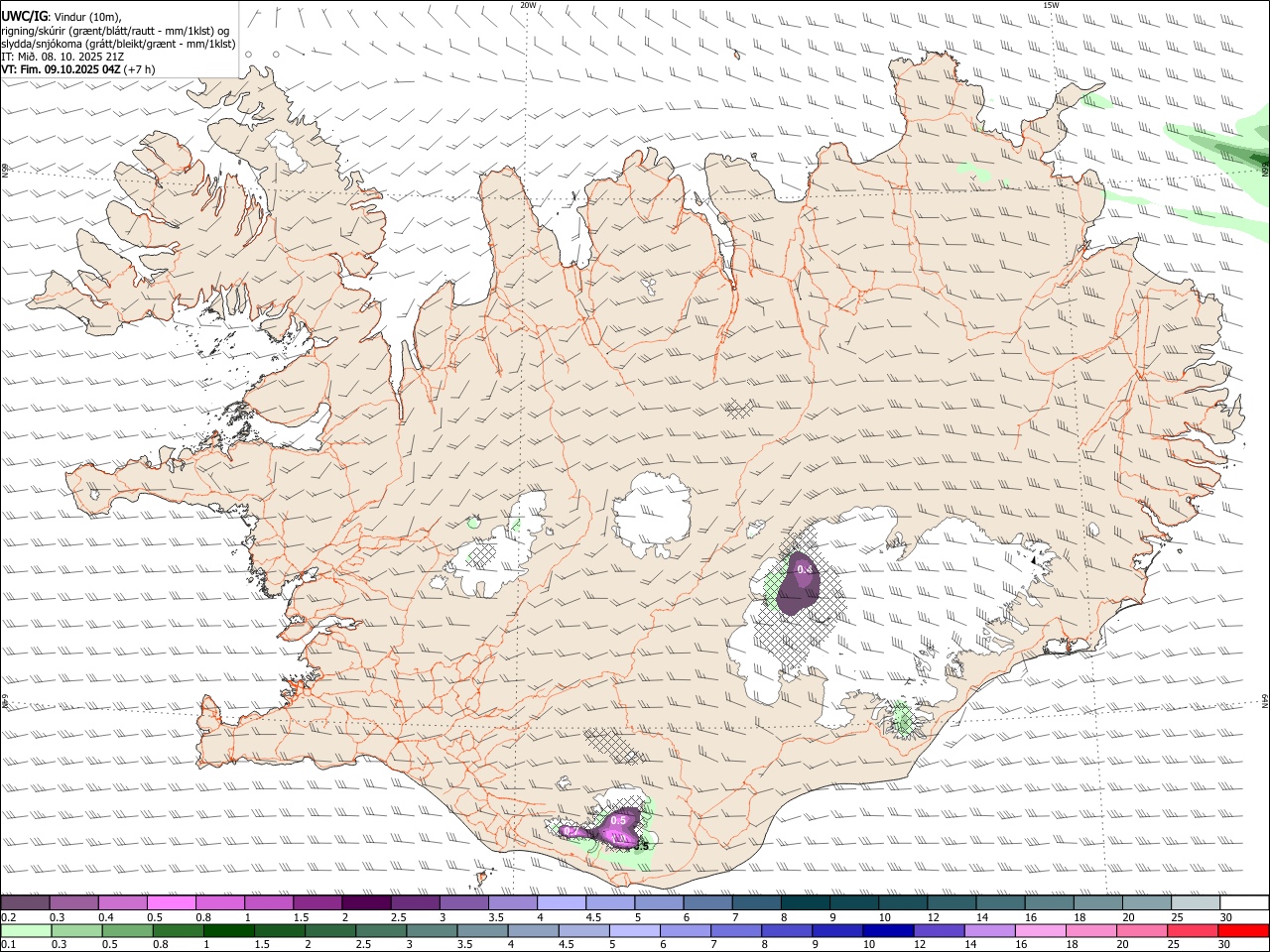1270x952 pixels.
Task: Click the rigning/skúrir legend description line
Action: 115,30
